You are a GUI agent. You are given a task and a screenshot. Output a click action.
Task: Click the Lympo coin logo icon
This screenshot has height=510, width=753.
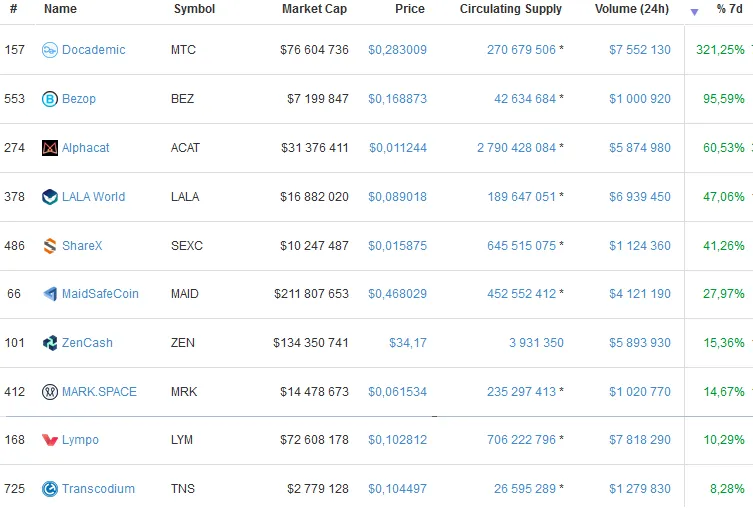(x=50, y=440)
